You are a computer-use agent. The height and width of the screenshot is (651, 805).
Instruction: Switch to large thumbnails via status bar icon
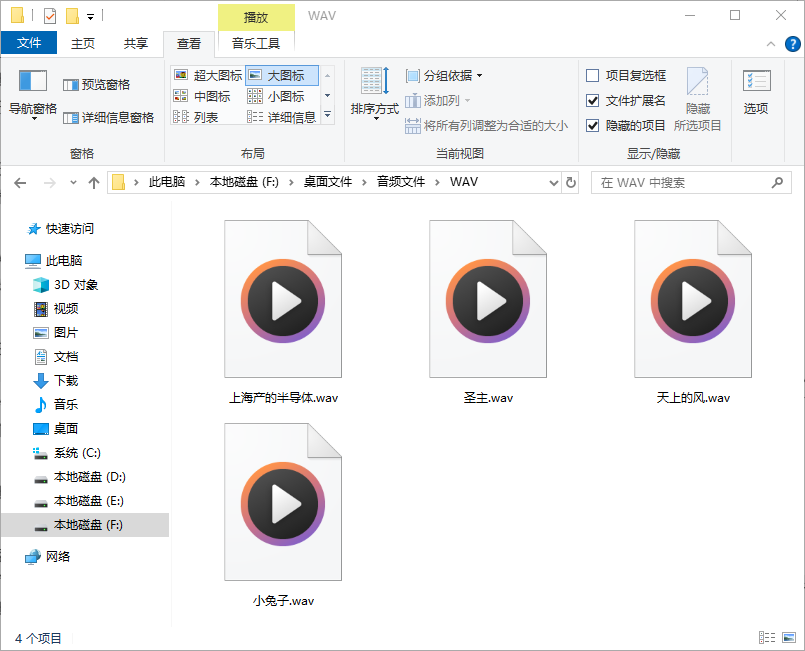[789, 638]
